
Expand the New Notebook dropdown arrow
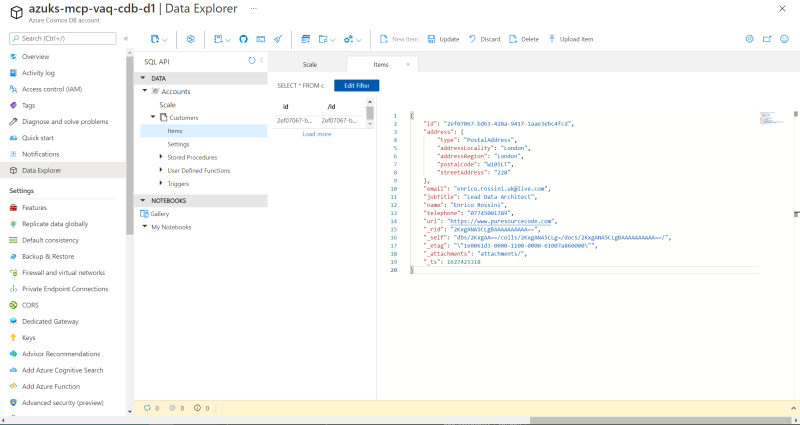coord(228,40)
